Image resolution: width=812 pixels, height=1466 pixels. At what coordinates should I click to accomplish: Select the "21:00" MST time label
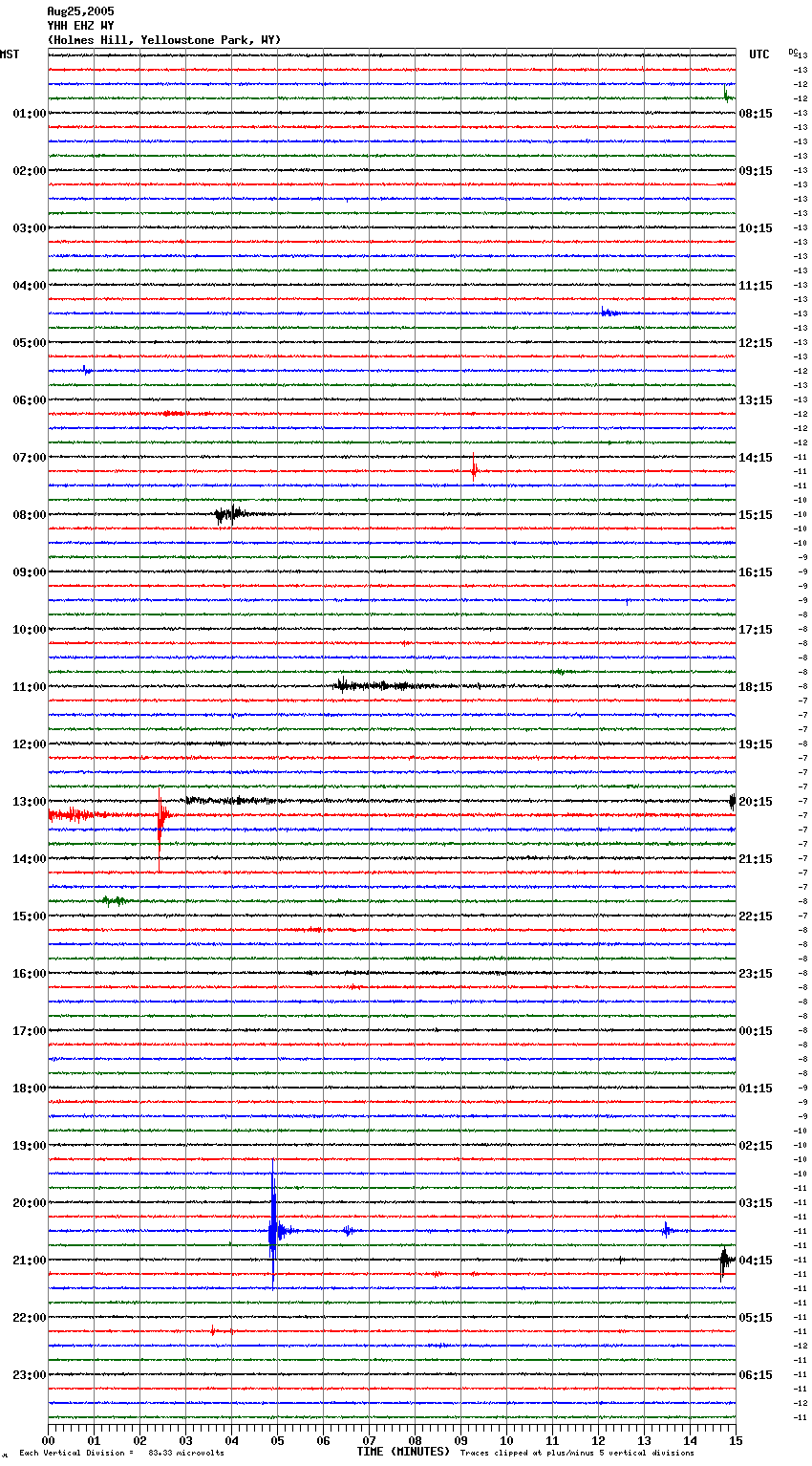click(30, 1261)
